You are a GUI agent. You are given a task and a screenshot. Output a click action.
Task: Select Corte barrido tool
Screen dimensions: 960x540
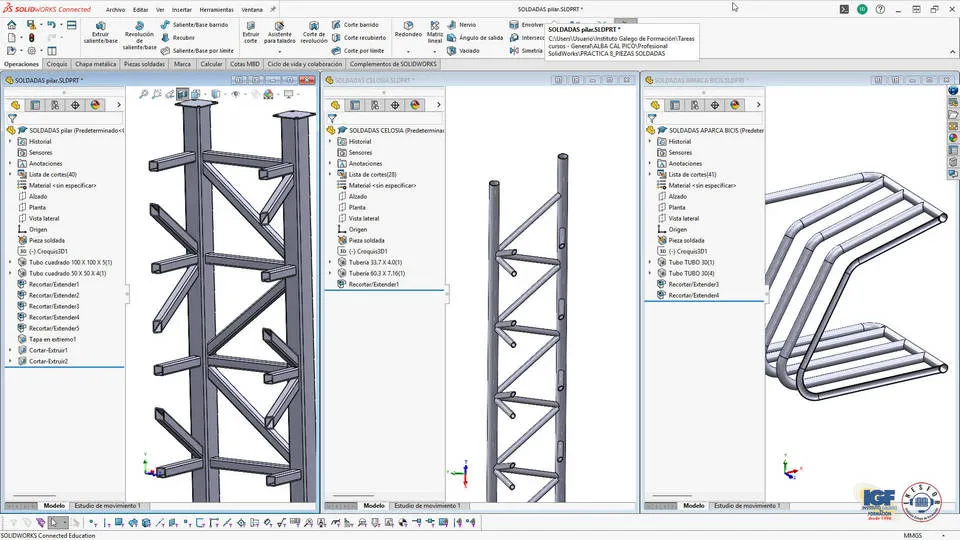pos(355,24)
